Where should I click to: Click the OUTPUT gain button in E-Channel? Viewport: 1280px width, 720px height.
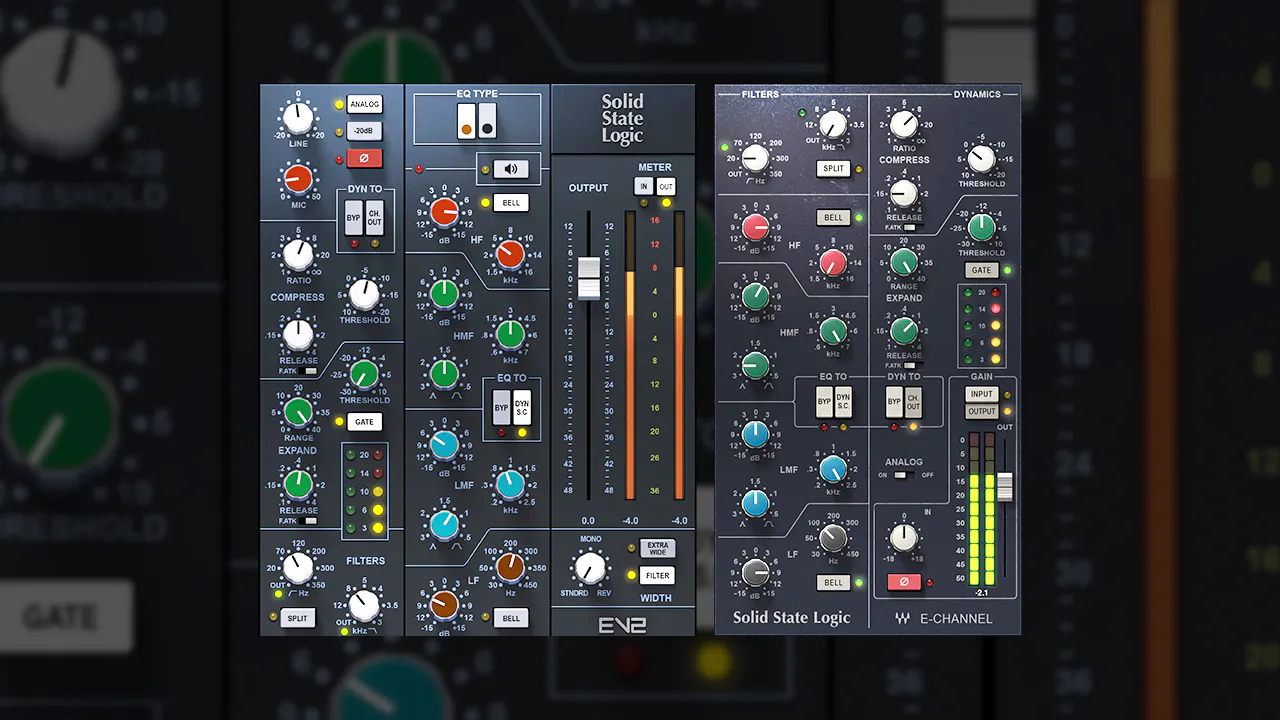[x=982, y=411]
